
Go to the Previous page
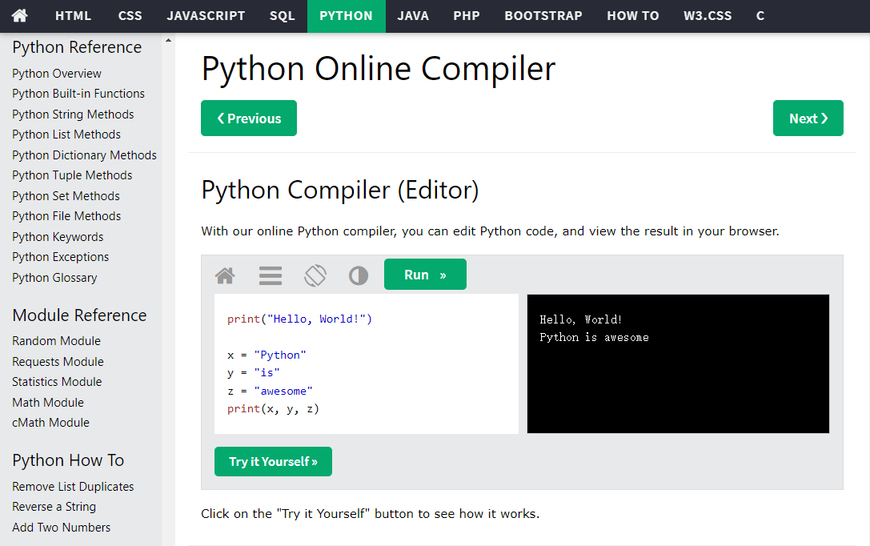[249, 118]
